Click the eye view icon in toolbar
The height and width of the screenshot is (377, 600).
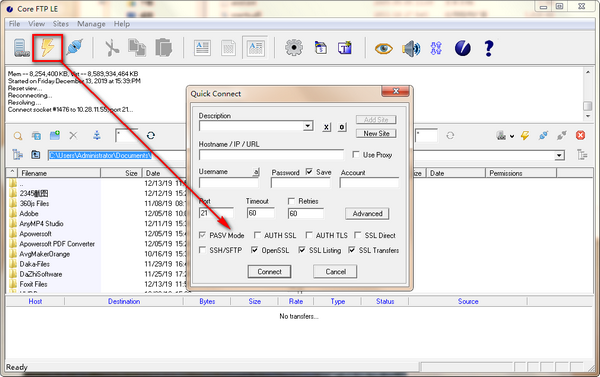click(x=383, y=49)
